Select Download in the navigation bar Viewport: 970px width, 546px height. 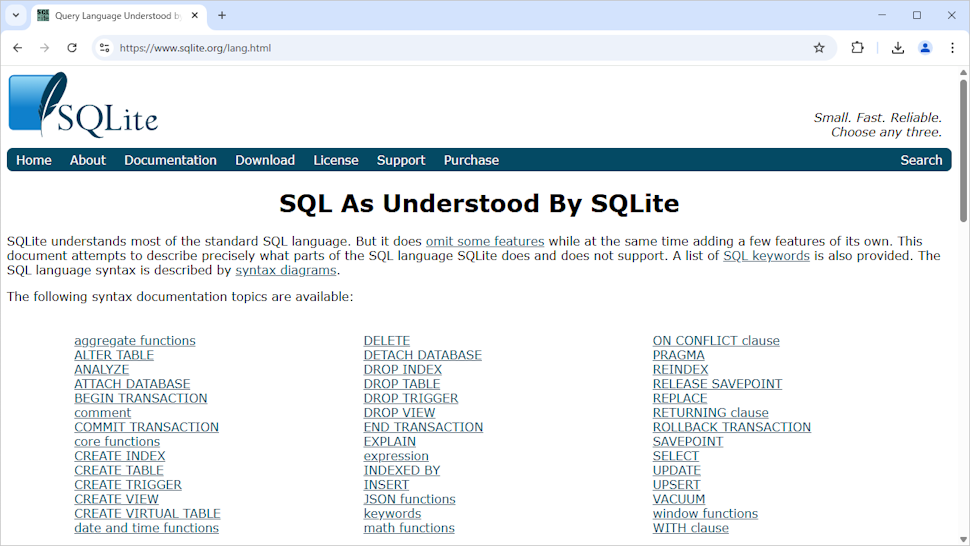pos(265,160)
